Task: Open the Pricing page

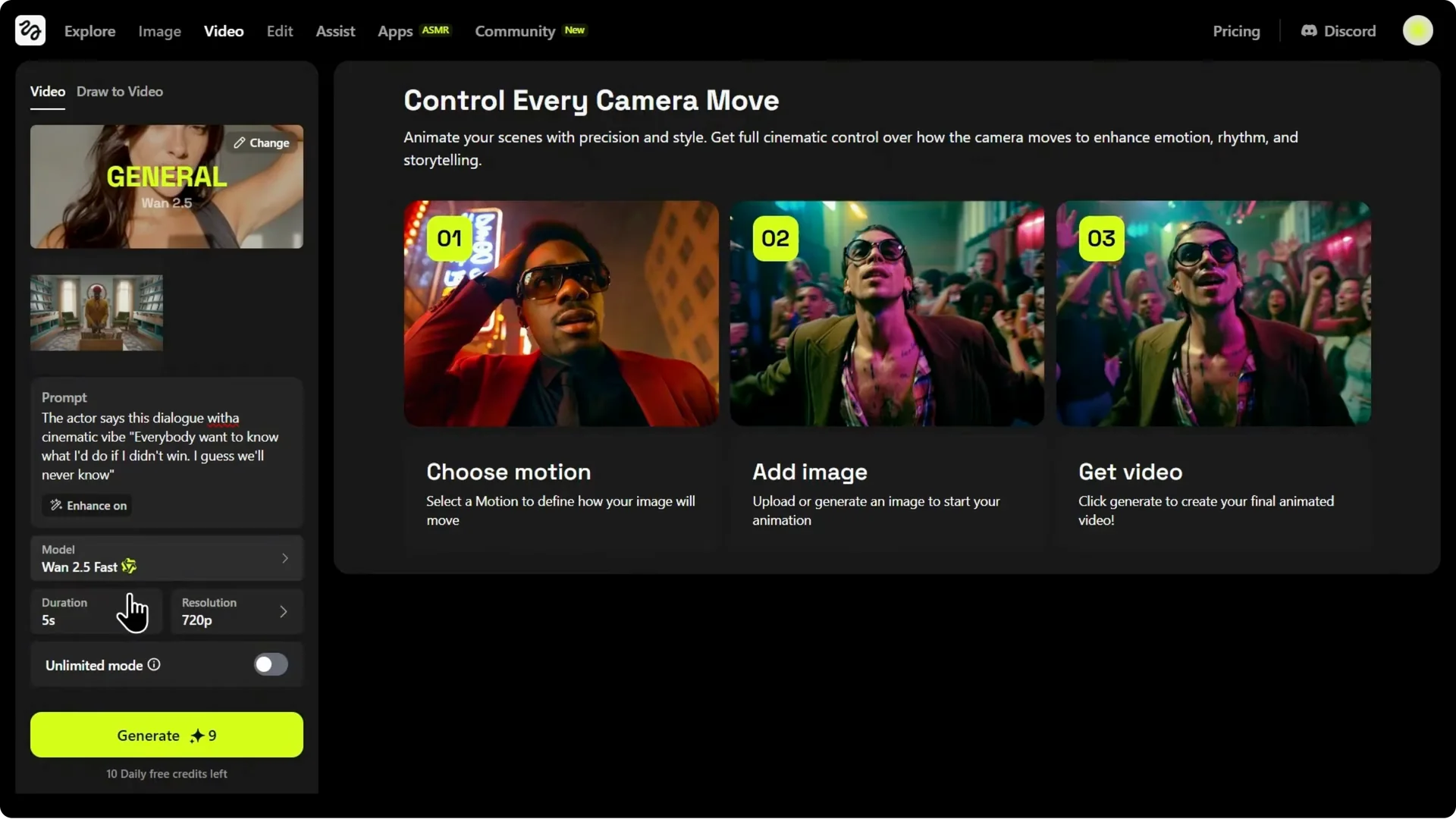Action: (1236, 31)
